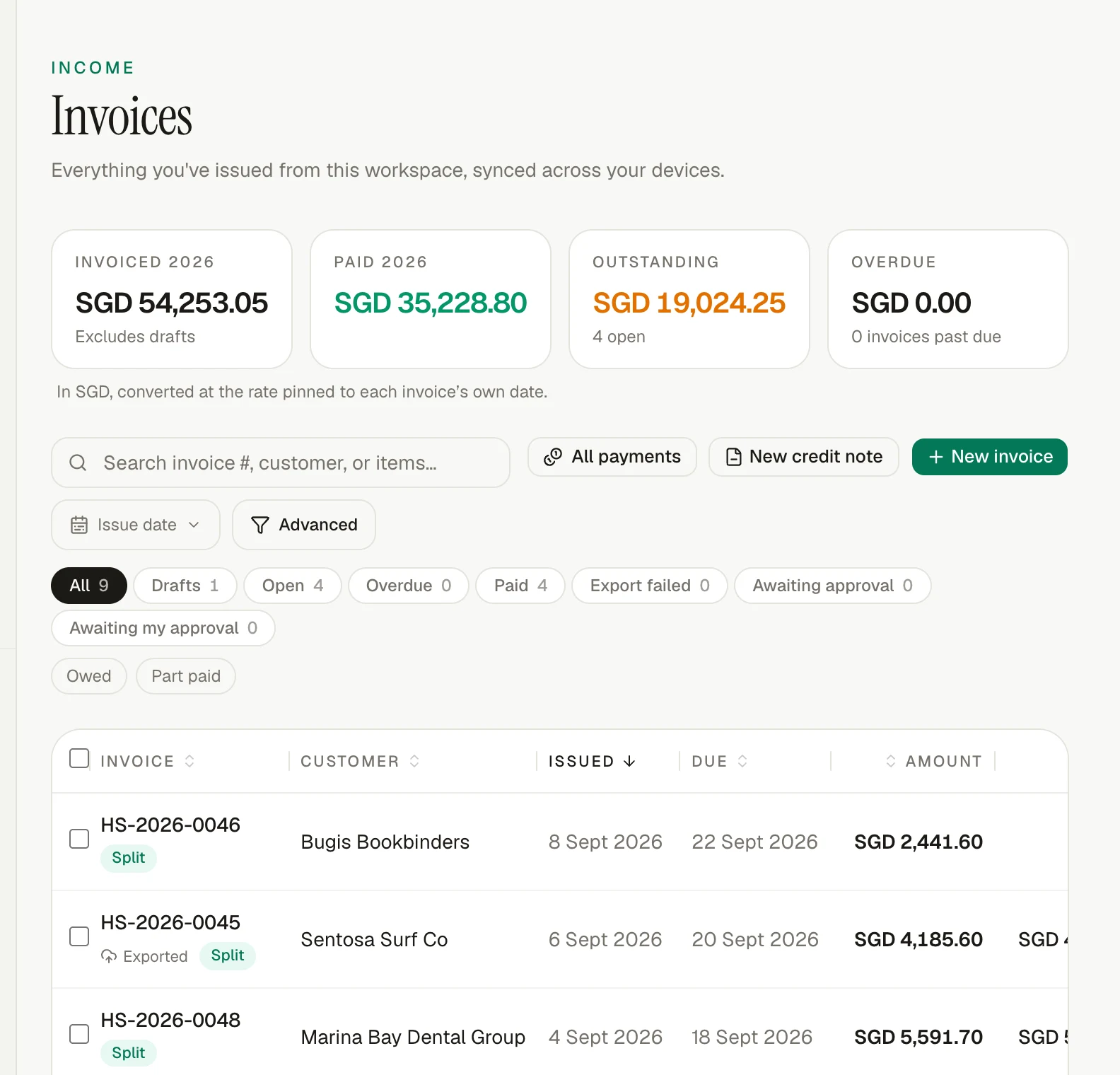The height and width of the screenshot is (1075, 1120).
Task: Select the Paid 4 filter tab
Action: point(520,586)
